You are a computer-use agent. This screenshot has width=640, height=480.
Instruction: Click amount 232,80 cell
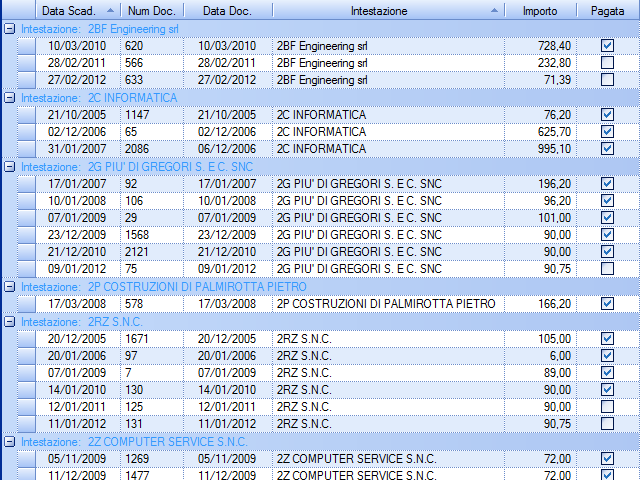click(540, 63)
